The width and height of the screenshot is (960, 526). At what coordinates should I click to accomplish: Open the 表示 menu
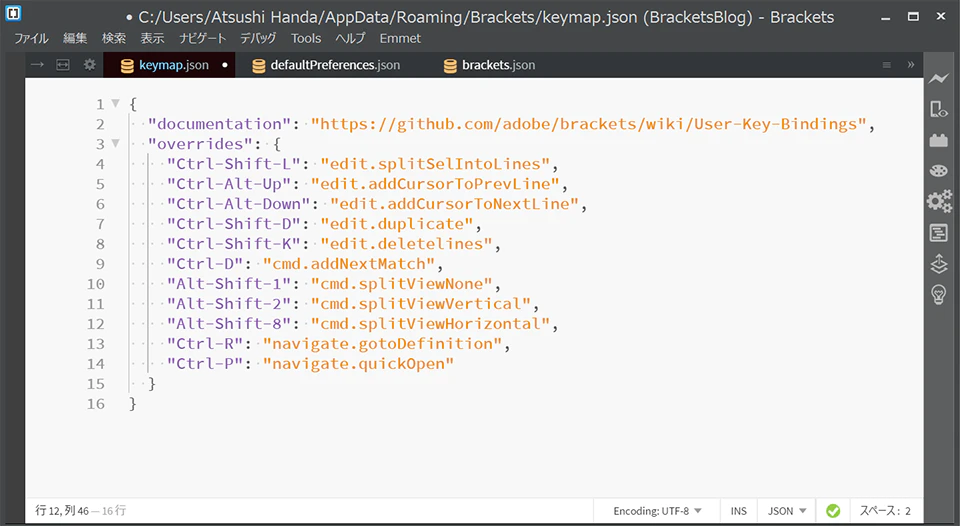(x=152, y=38)
